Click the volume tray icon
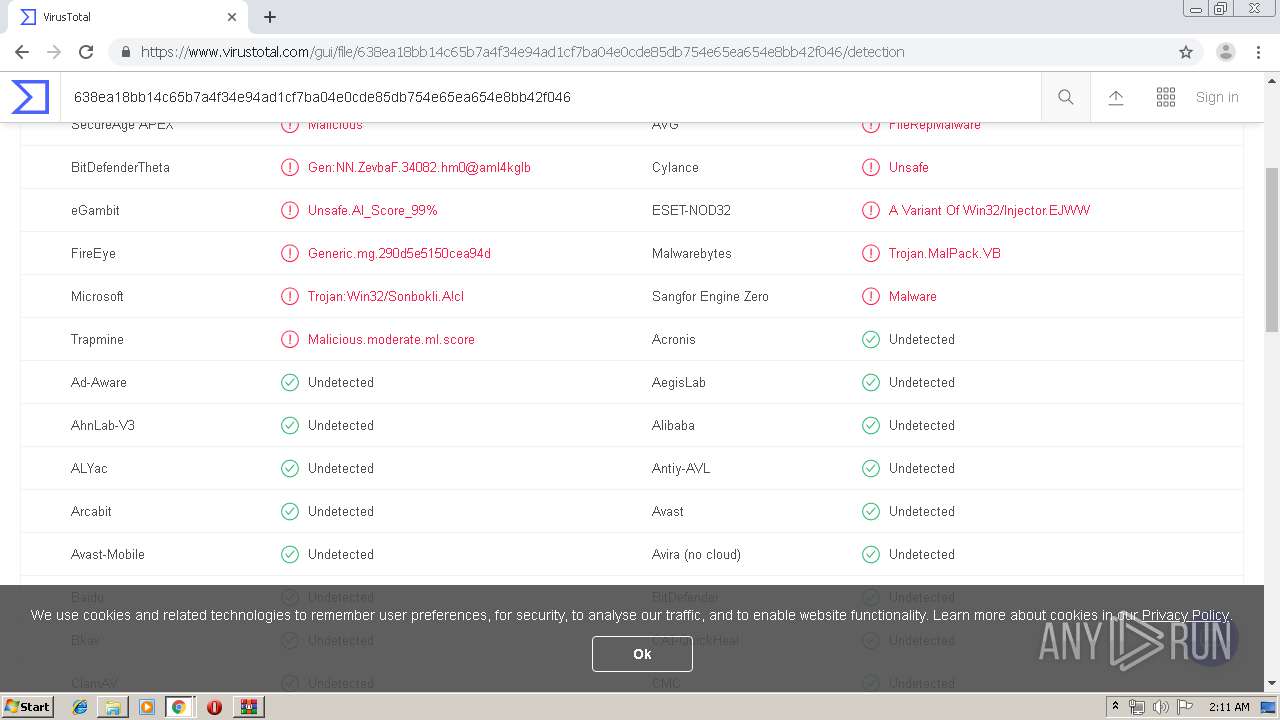 1161,707
